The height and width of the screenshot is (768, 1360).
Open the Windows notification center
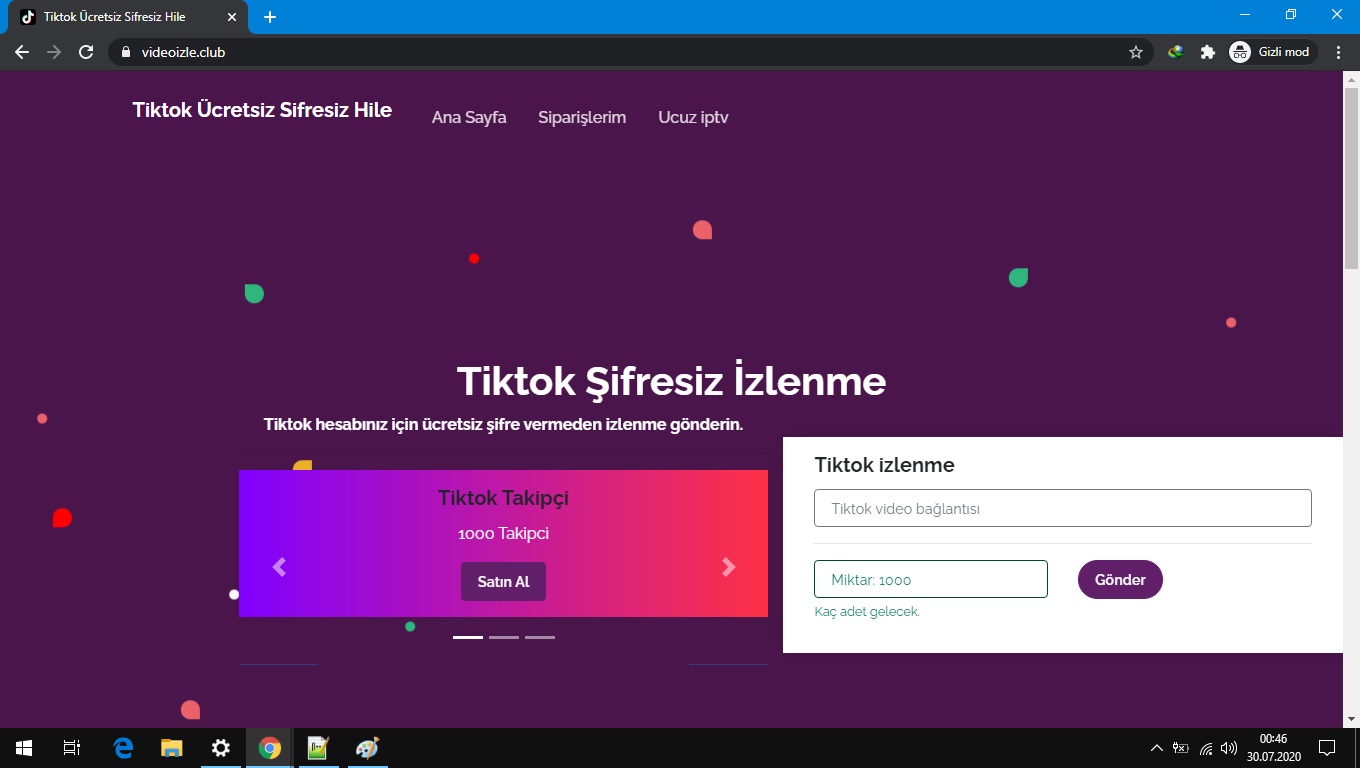click(1327, 748)
